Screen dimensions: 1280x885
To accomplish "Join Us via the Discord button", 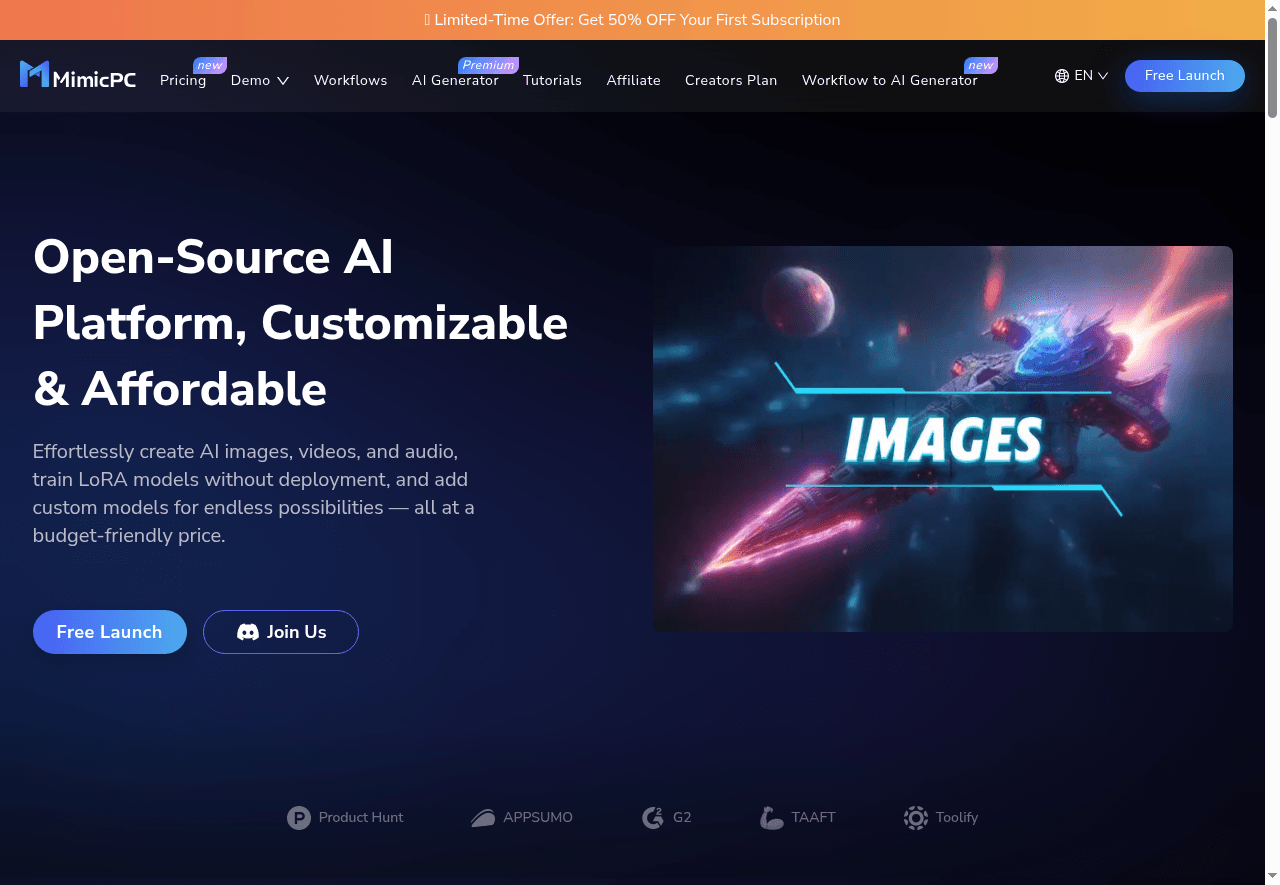I will (x=281, y=632).
